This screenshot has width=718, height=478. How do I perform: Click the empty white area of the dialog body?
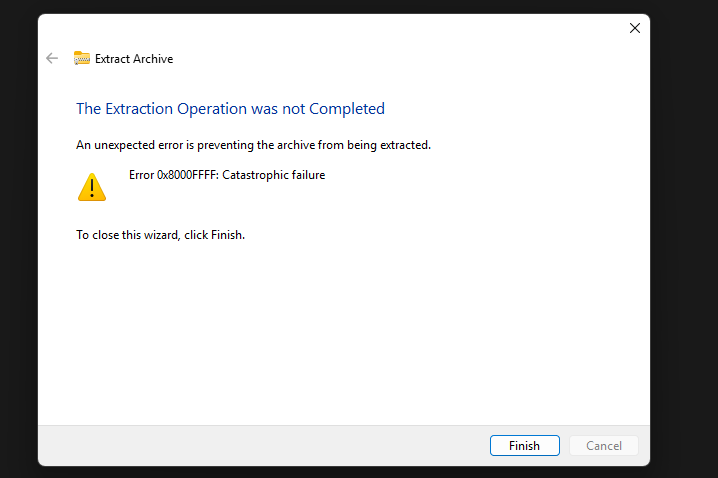(x=343, y=334)
